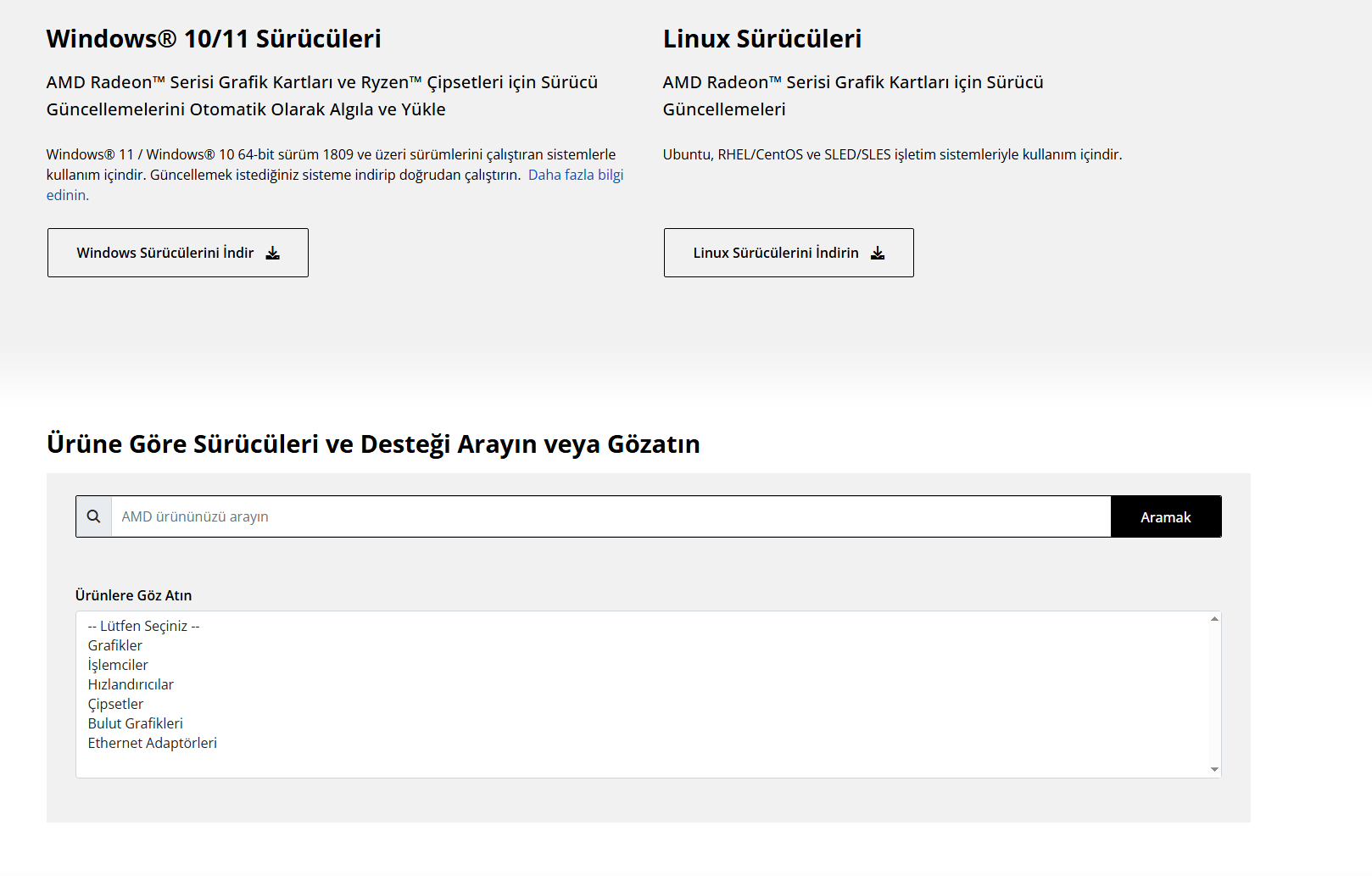Click the 'Windows® 10/11 Sürücüleri' heading

214,39
